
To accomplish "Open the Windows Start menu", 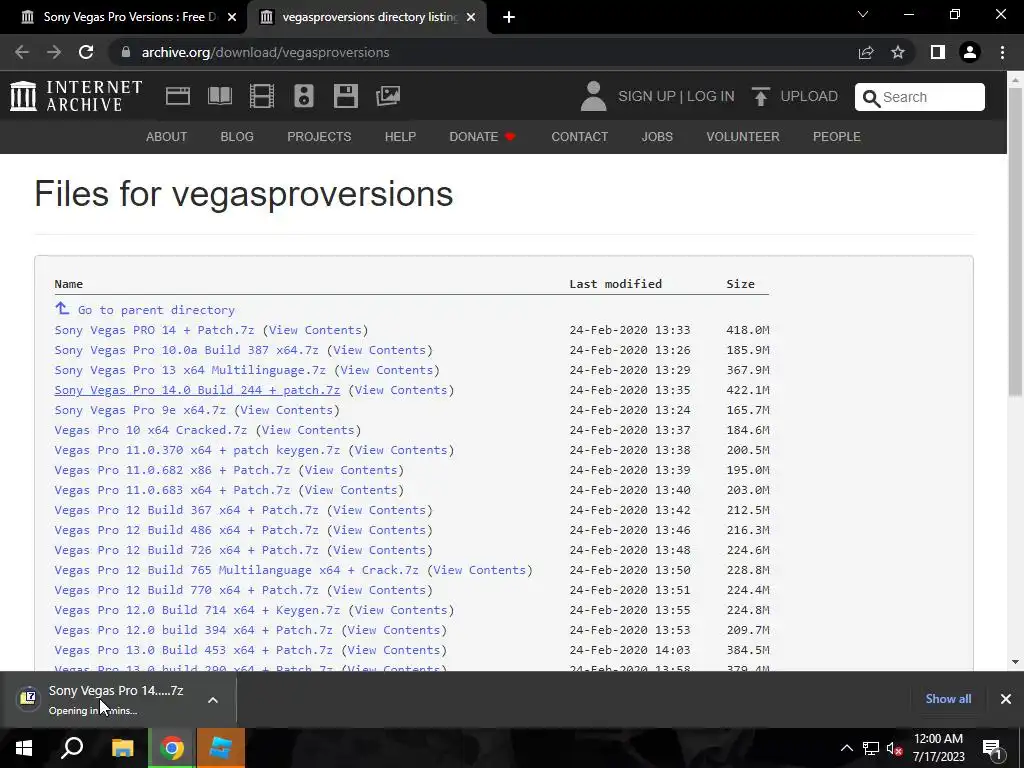I will click(24, 748).
